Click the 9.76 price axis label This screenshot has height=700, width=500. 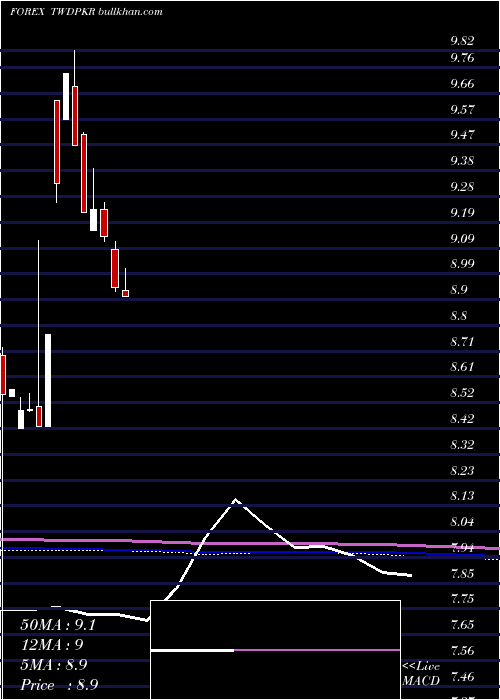click(462, 58)
